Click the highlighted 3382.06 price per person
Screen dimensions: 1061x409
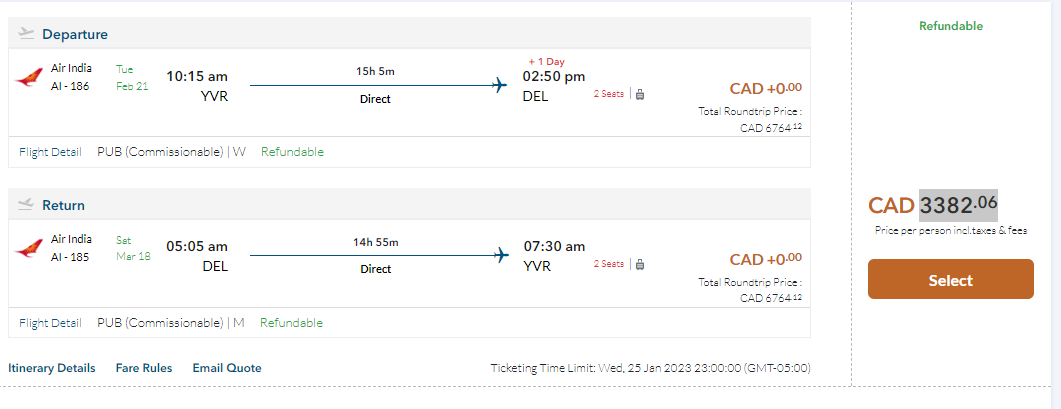click(x=959, y=205)
